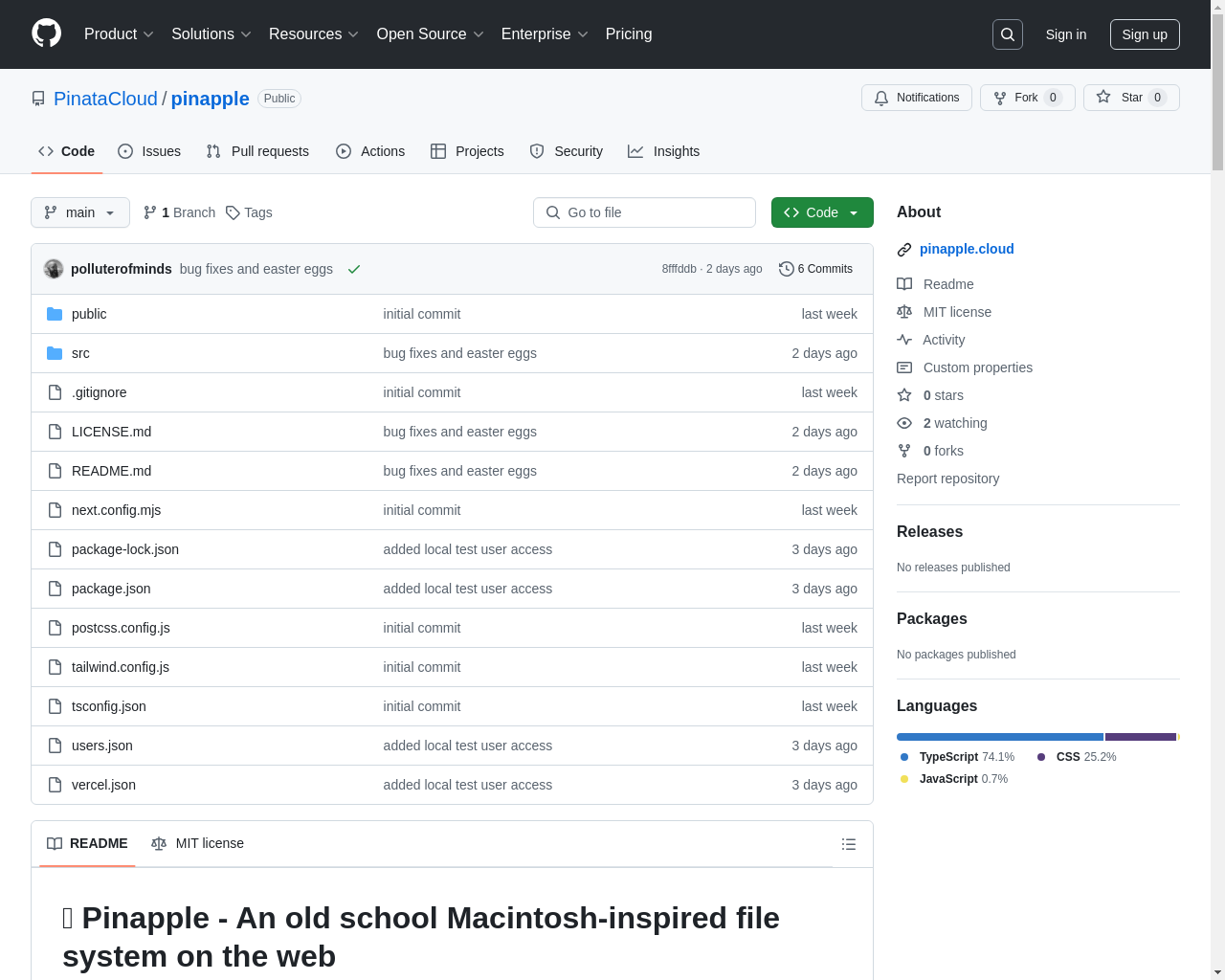Expand the Product menu
1225x980 pixels.
tap(119, 34)
